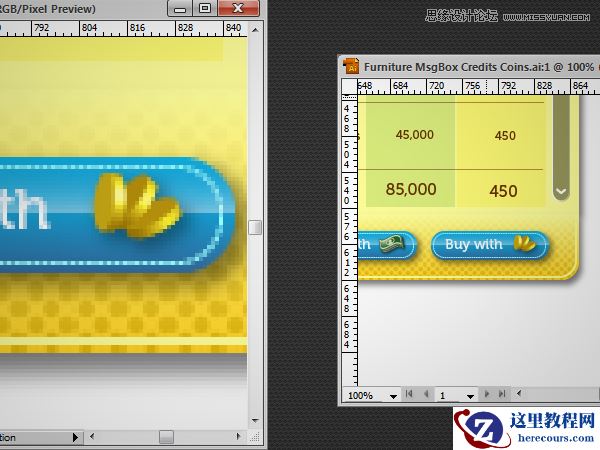Click the Buy with coins button
The width and height of the screenshot is (600, 450).
pyautogui.click(x=490, y=245)
